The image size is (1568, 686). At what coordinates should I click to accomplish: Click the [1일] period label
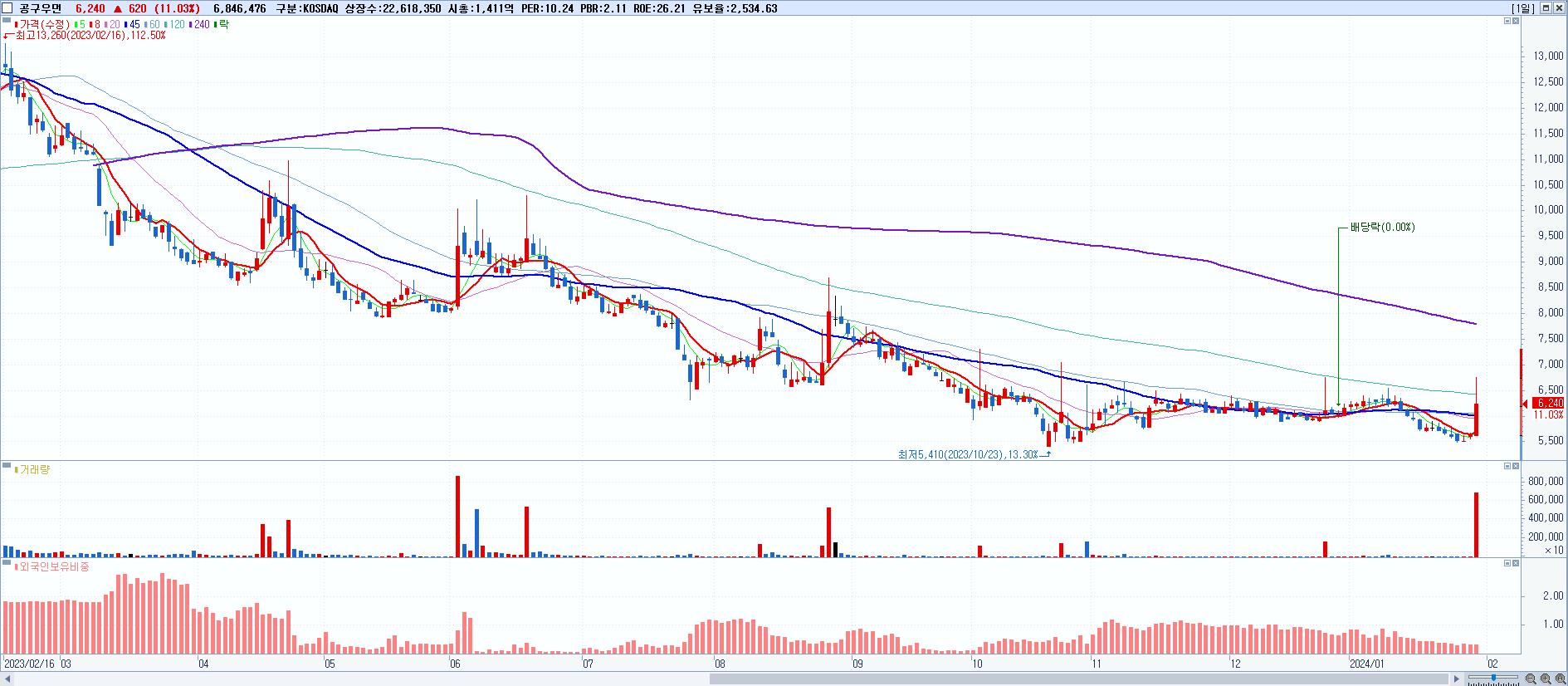pyautogui.click(x=1523, y=8)
